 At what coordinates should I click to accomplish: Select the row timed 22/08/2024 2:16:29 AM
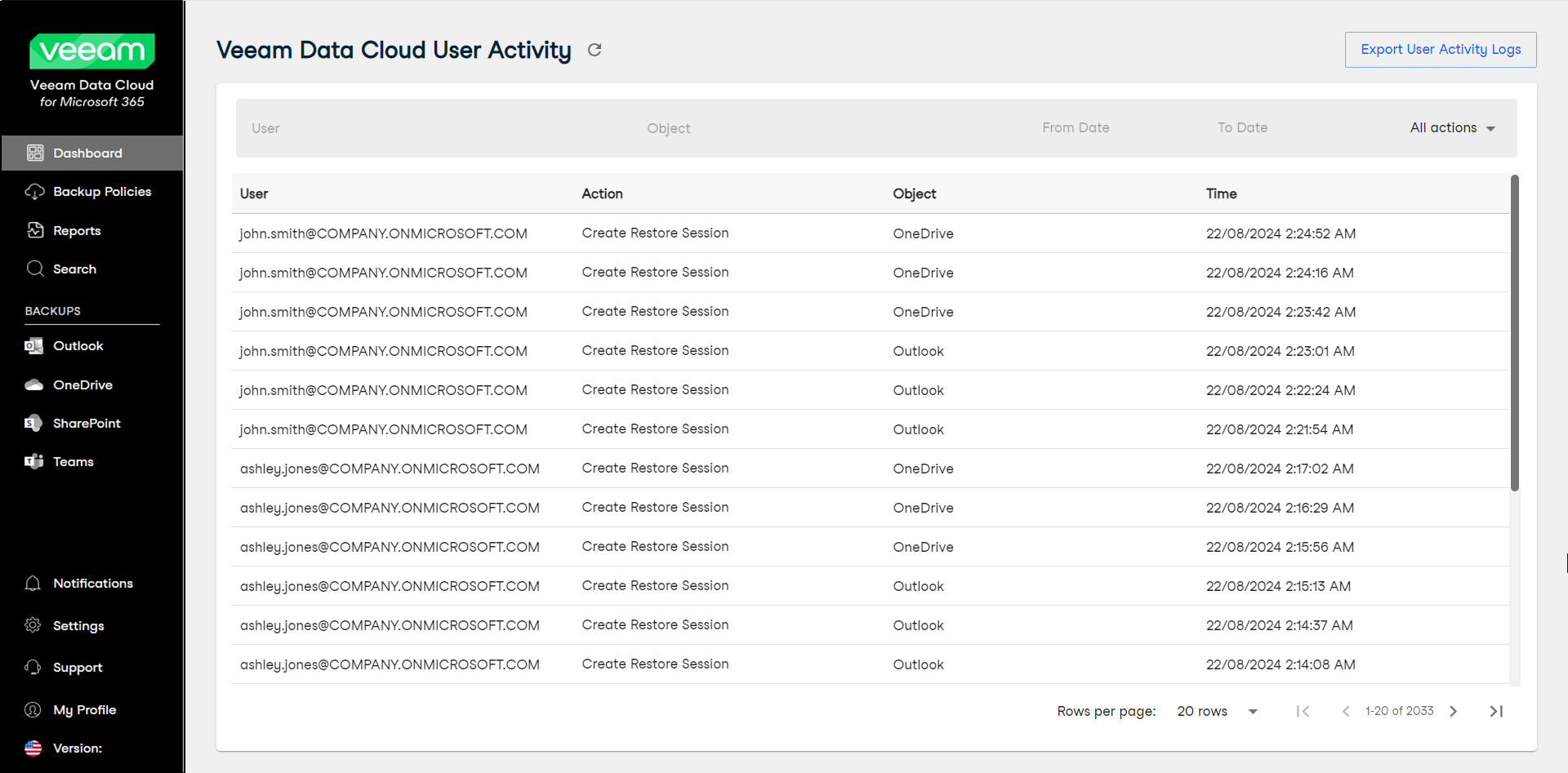pyautogui.click(x=871, y=508)
